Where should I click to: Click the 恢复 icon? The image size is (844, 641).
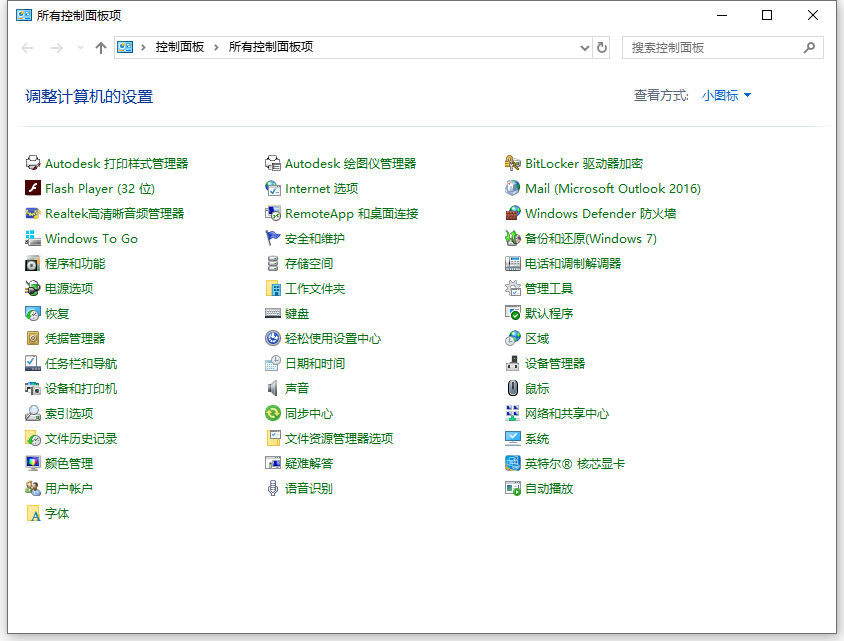33,314
